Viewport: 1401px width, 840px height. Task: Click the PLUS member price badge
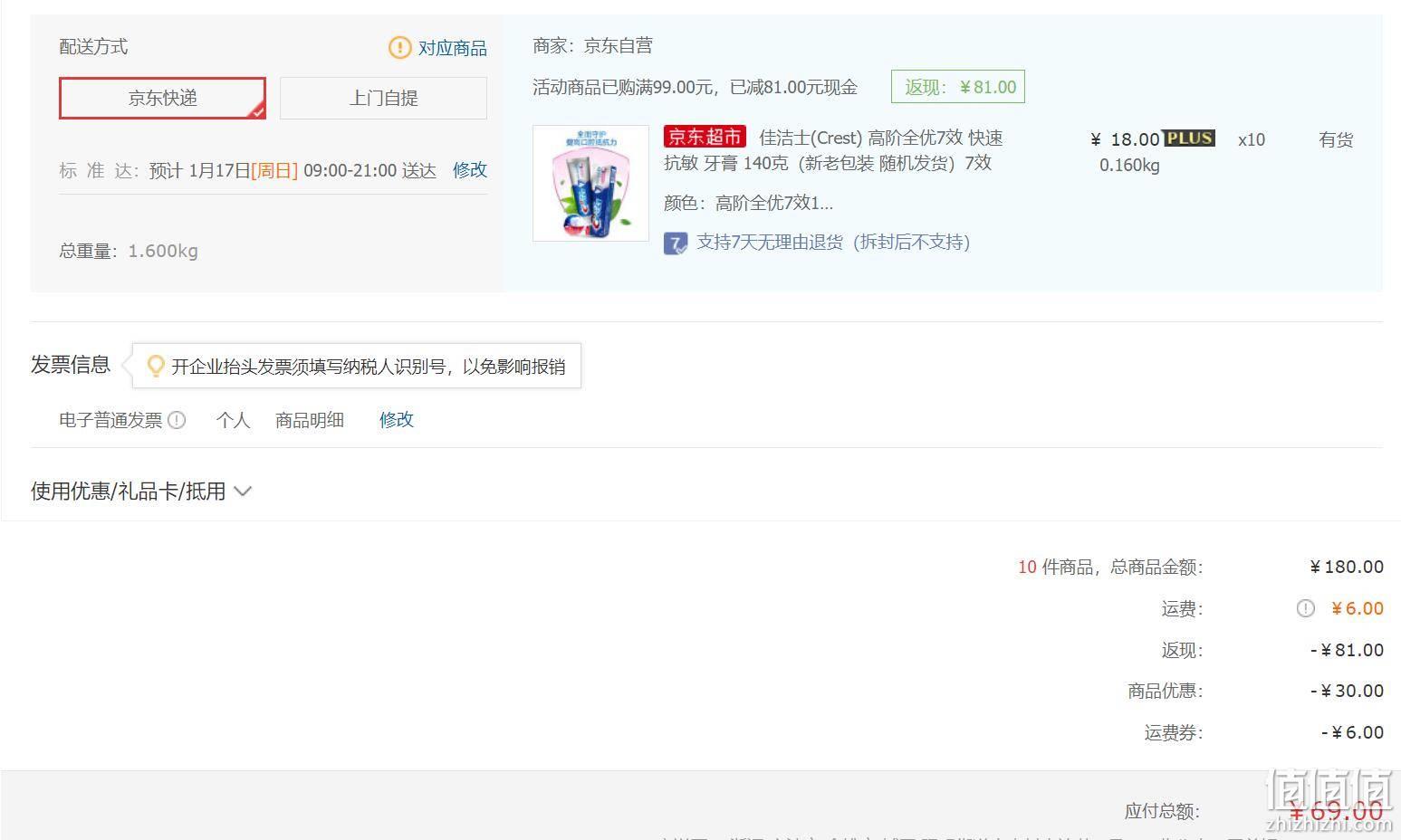pos(1189,138)
